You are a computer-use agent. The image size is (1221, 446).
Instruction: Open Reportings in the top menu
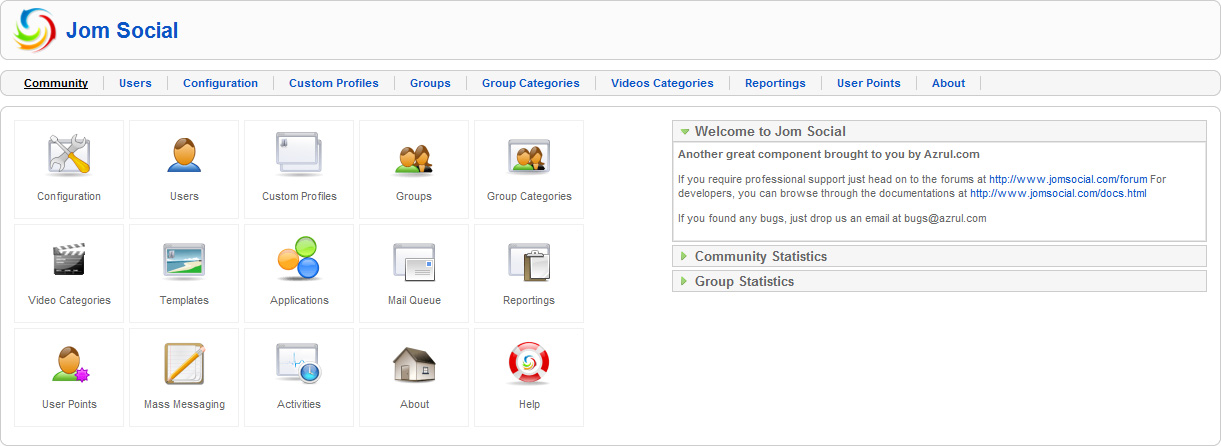click(x=775, y=83)
